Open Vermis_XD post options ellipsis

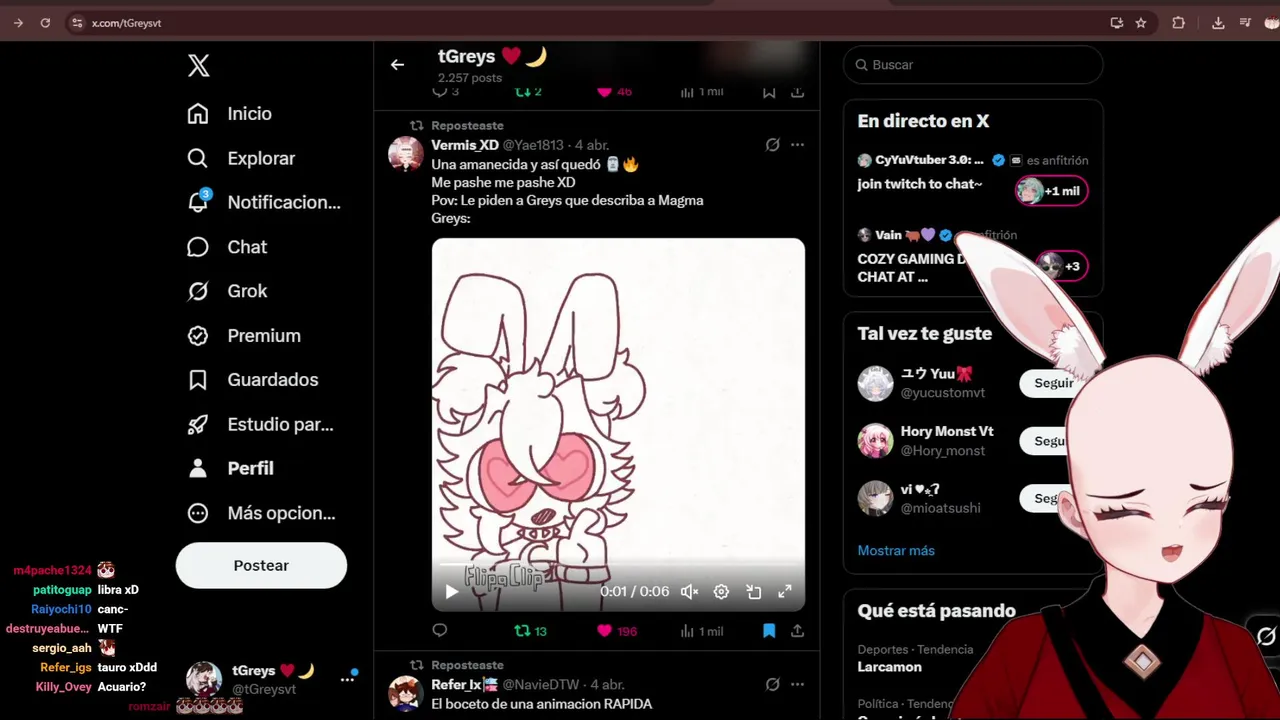(797, 145)
